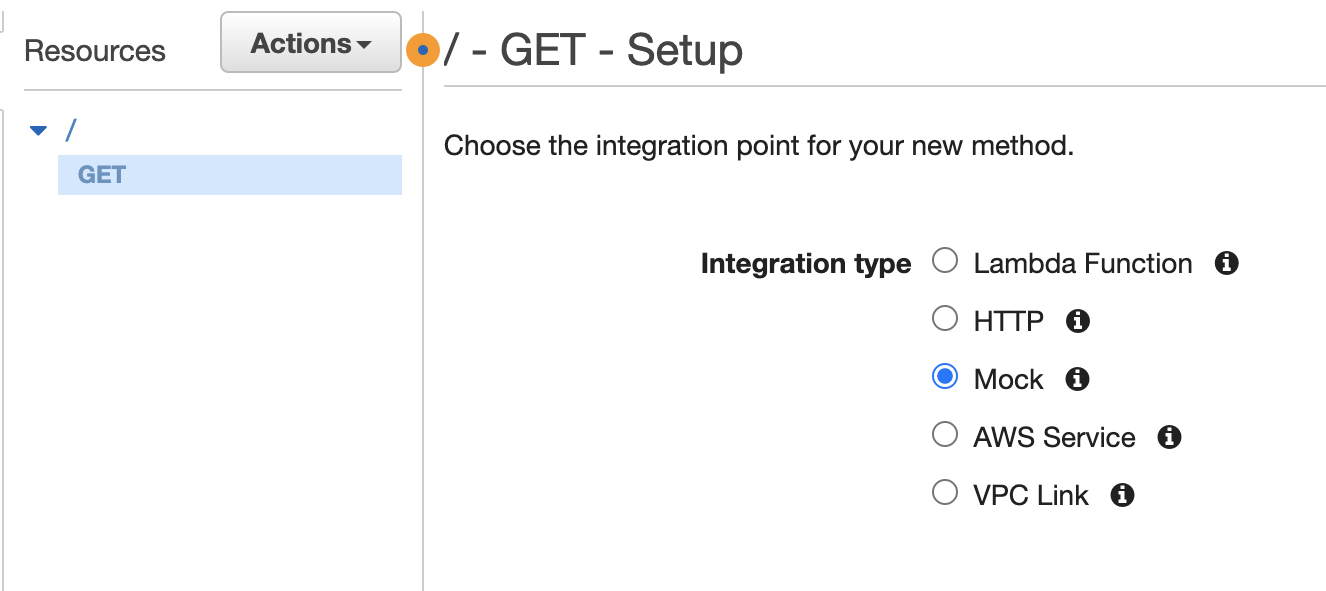Click the AWS Service info icon

point(1169,436)
